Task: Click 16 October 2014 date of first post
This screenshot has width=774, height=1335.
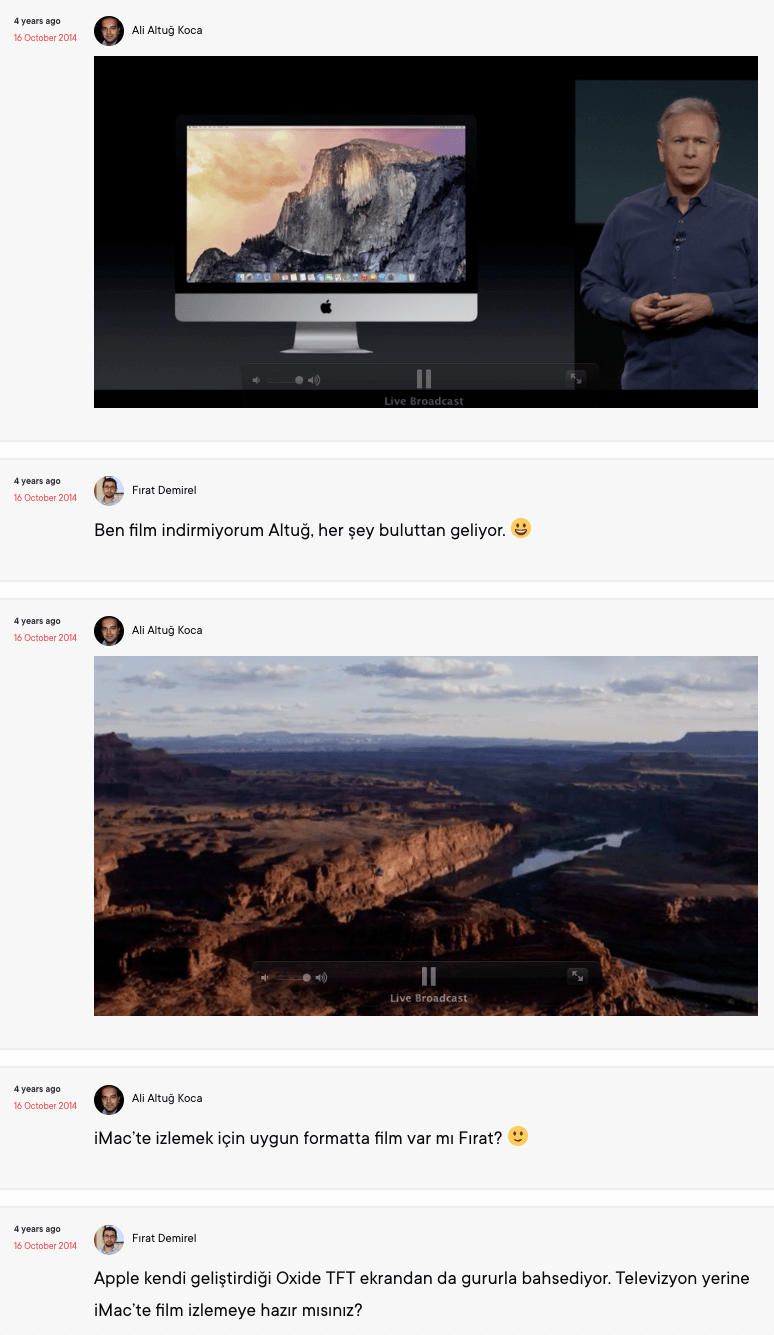Action: 45,38
